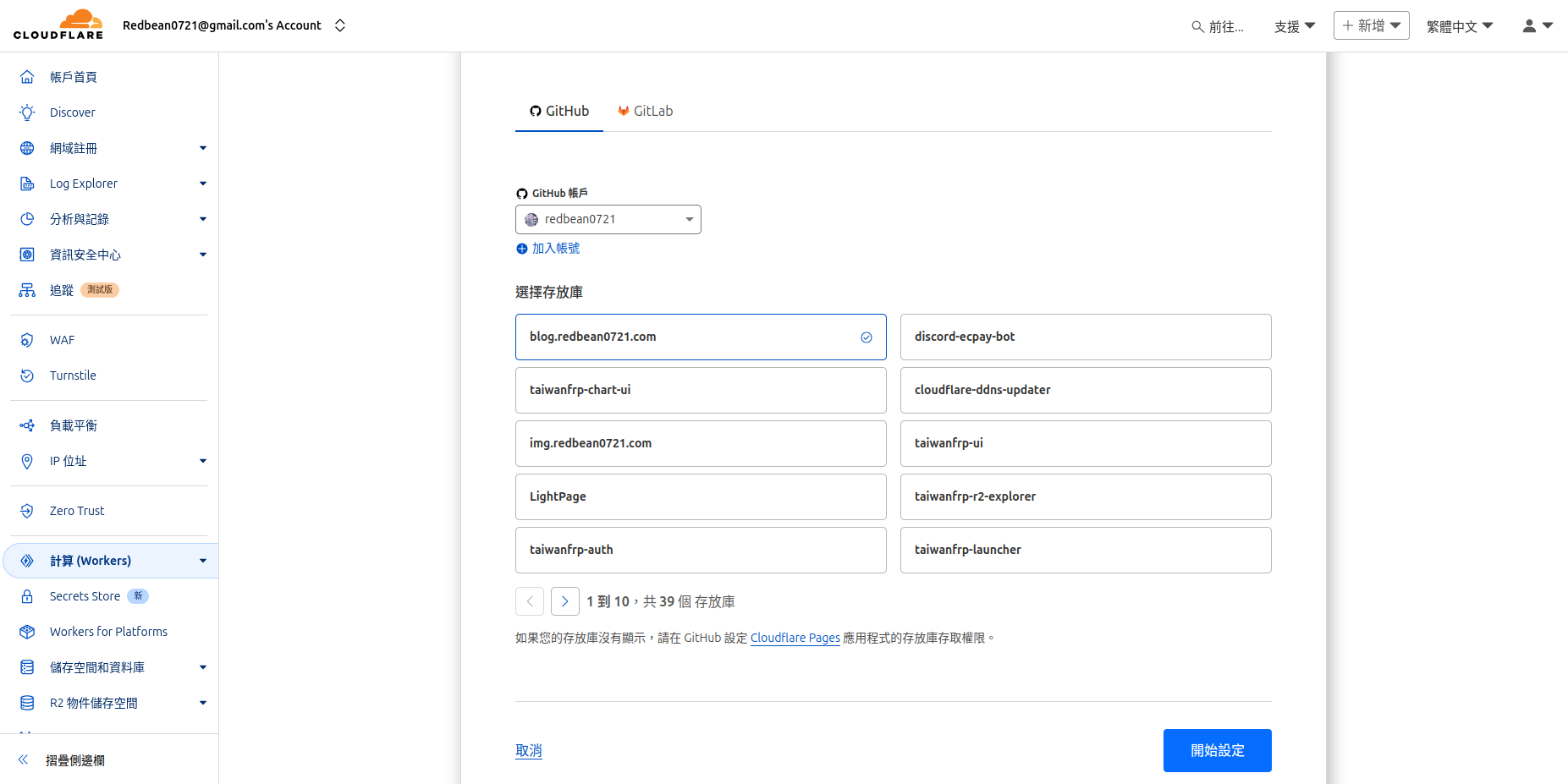1568x784 pixels.
Task: Open Zero Trust from the sidebar icon
Action: click(x=26, y=510)
